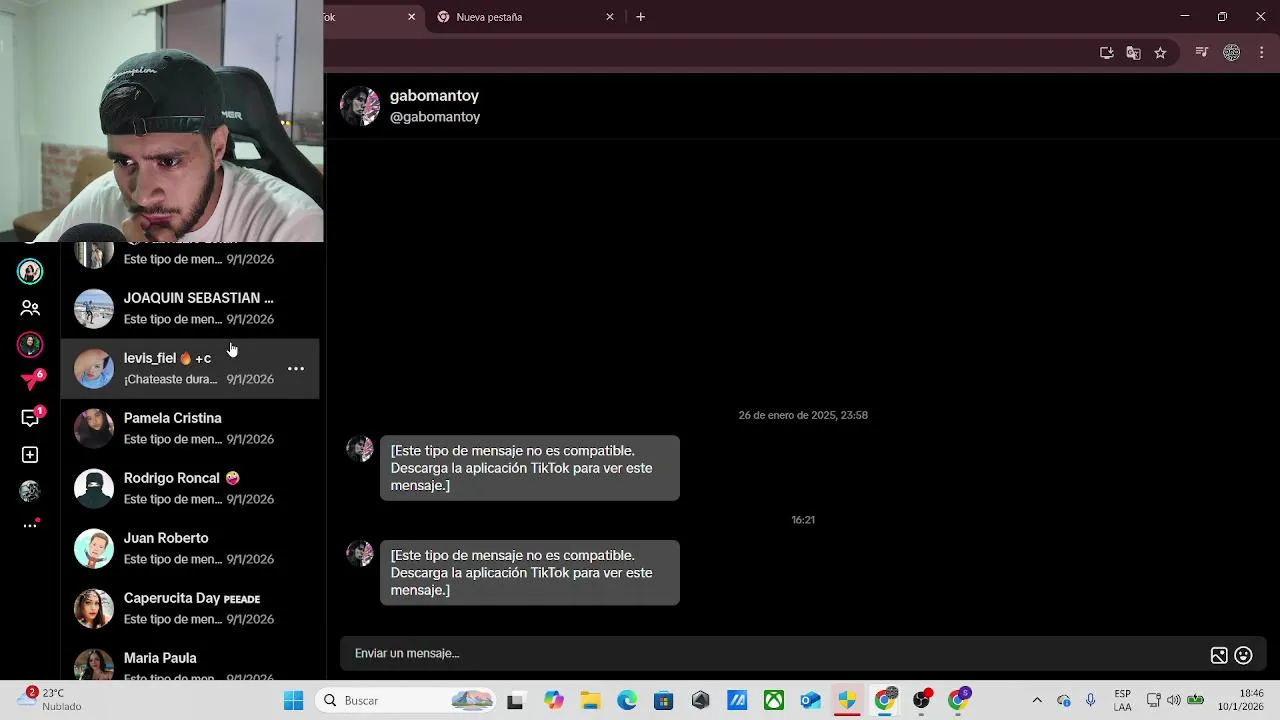Open the Xbox app from the taskbar
The height and width of the screenshot is (720, 1280).
(x=774, y=701)
